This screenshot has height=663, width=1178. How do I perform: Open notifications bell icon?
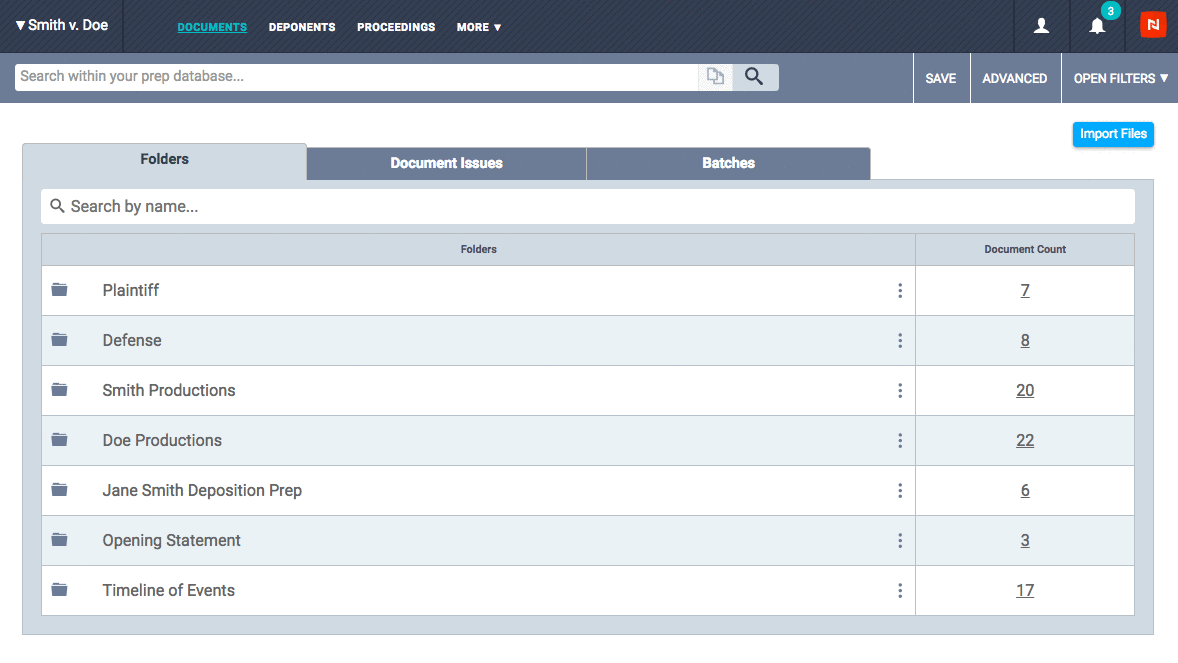point(1097,26)
